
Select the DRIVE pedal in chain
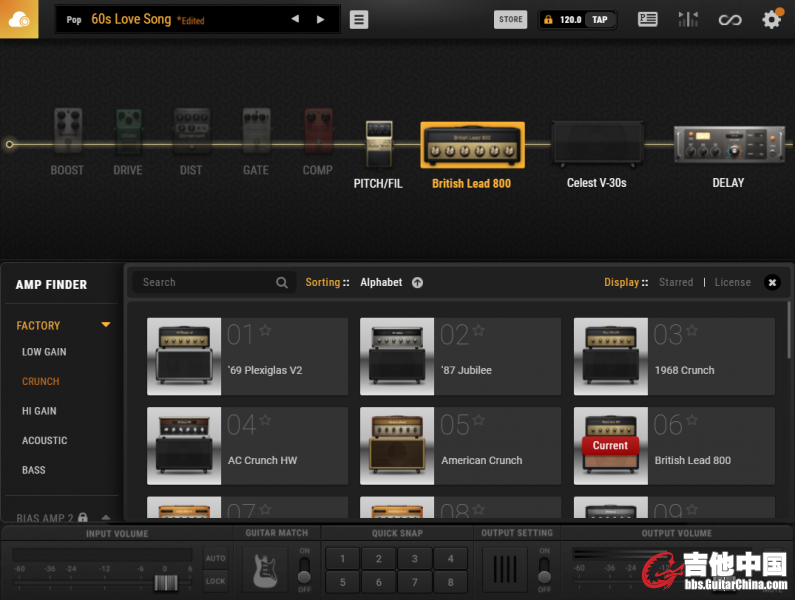coord(129,131)
